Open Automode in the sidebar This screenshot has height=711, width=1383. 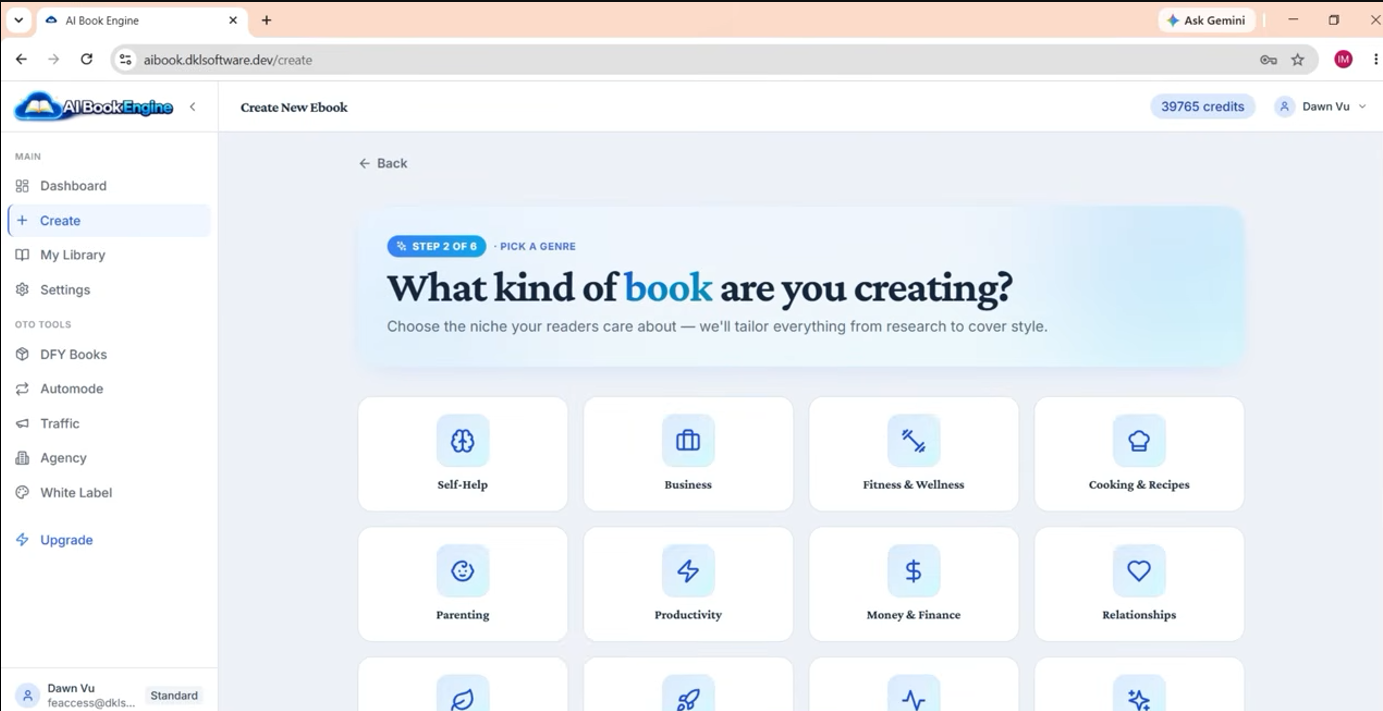109,389
